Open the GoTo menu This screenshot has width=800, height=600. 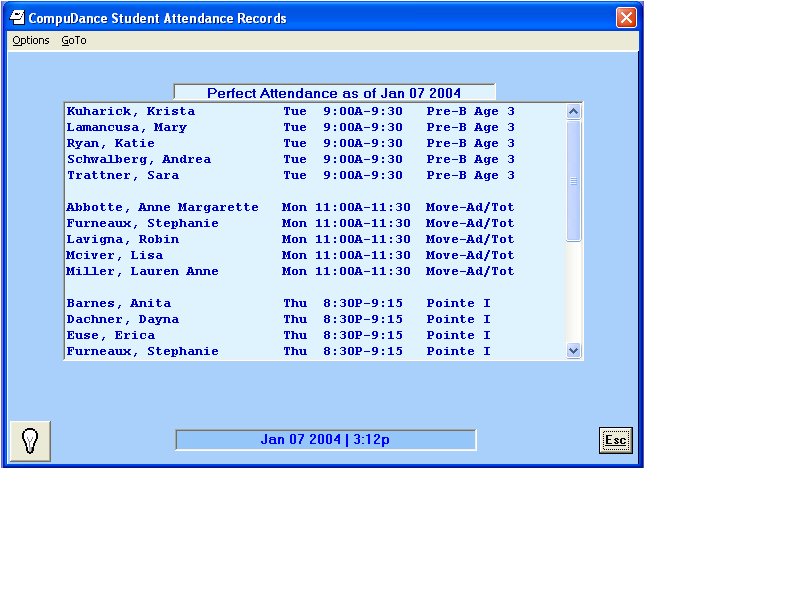74,40
